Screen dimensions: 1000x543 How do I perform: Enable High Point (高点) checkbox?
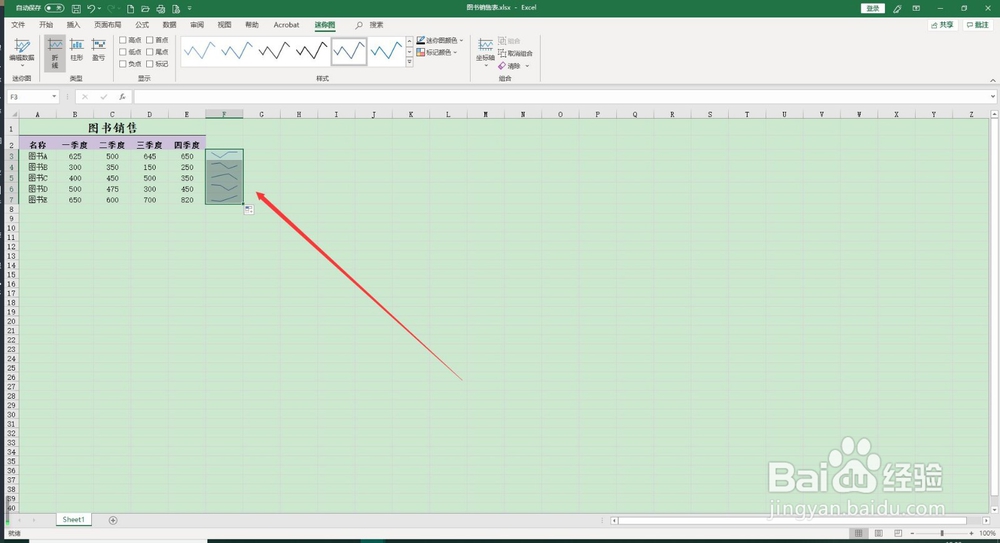coord(123,40)
